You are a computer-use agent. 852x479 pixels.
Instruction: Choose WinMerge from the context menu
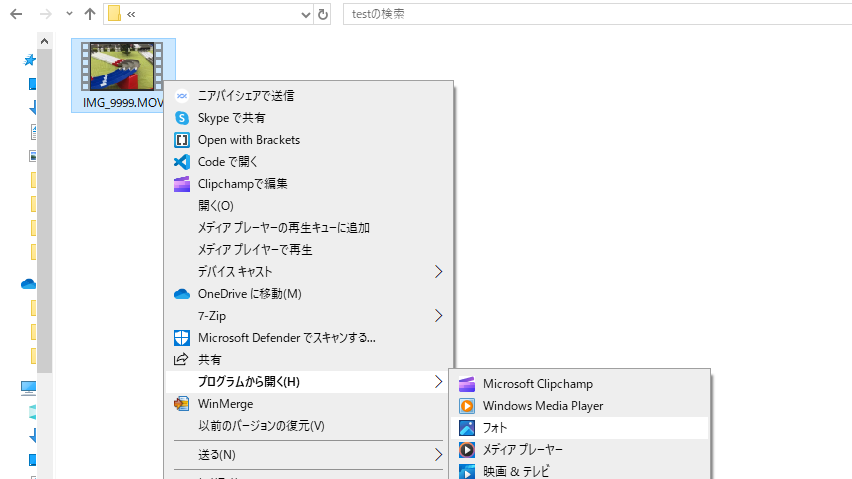tap(309, 404)
